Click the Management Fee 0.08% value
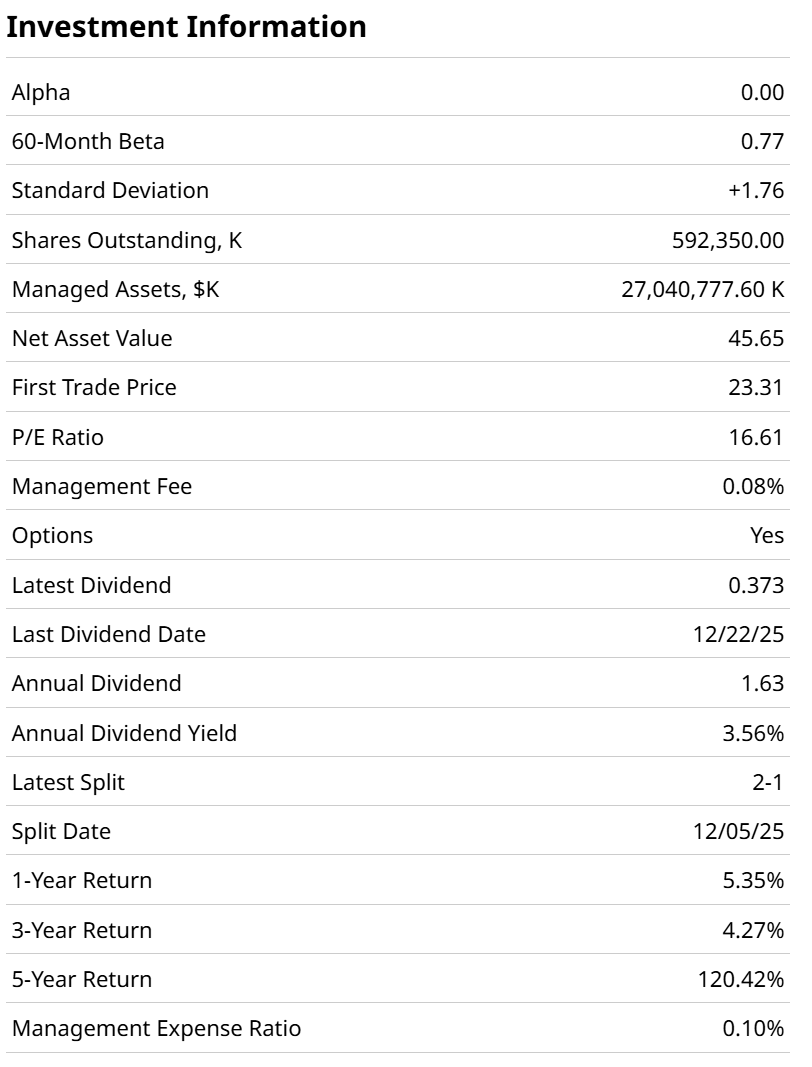 tap(753, 487)
